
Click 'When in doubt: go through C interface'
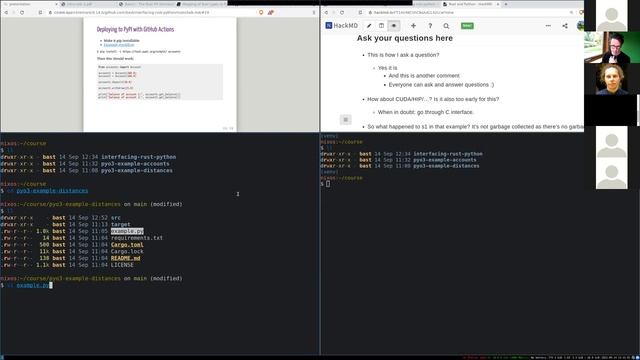click(x=426, y=112)
